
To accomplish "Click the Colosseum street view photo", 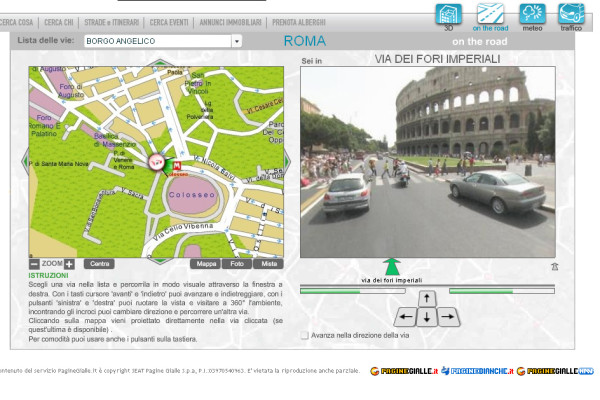I will 428,162.
